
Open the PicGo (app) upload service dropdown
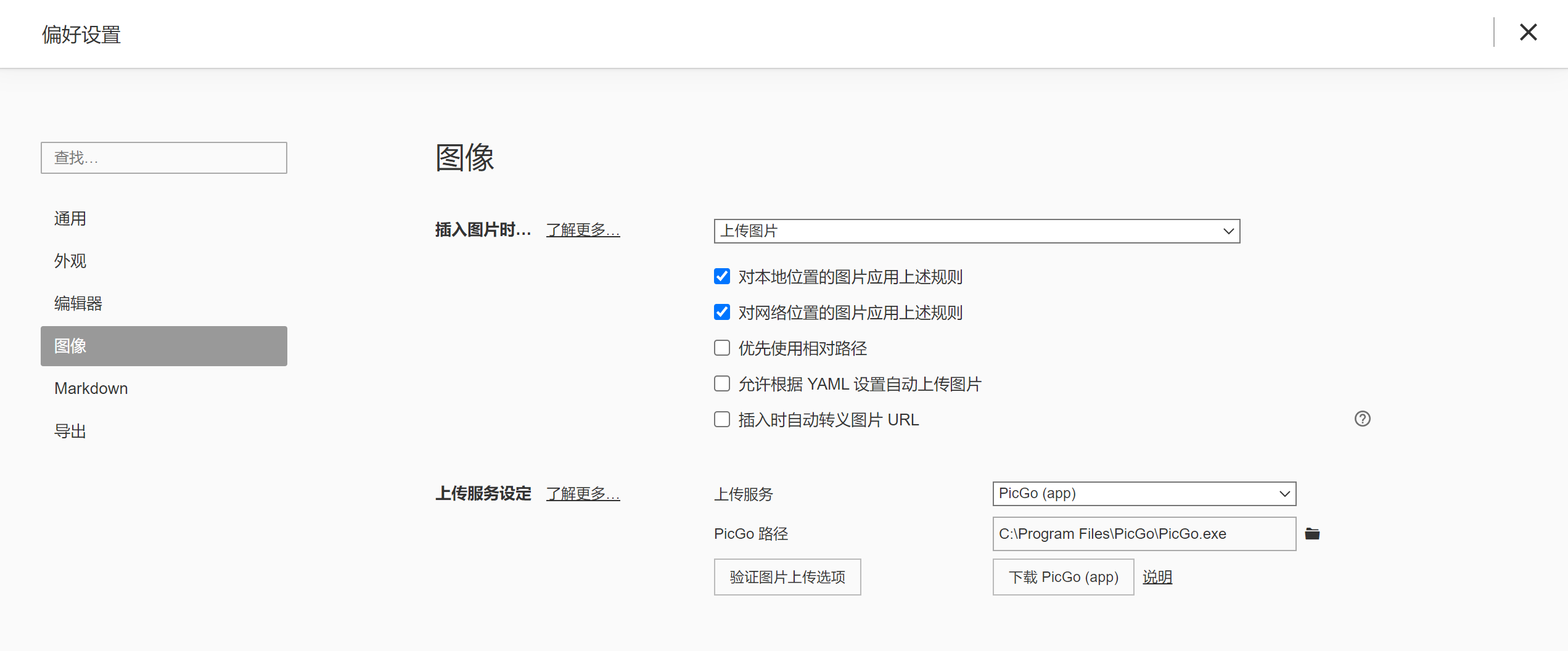[1144, 494]
